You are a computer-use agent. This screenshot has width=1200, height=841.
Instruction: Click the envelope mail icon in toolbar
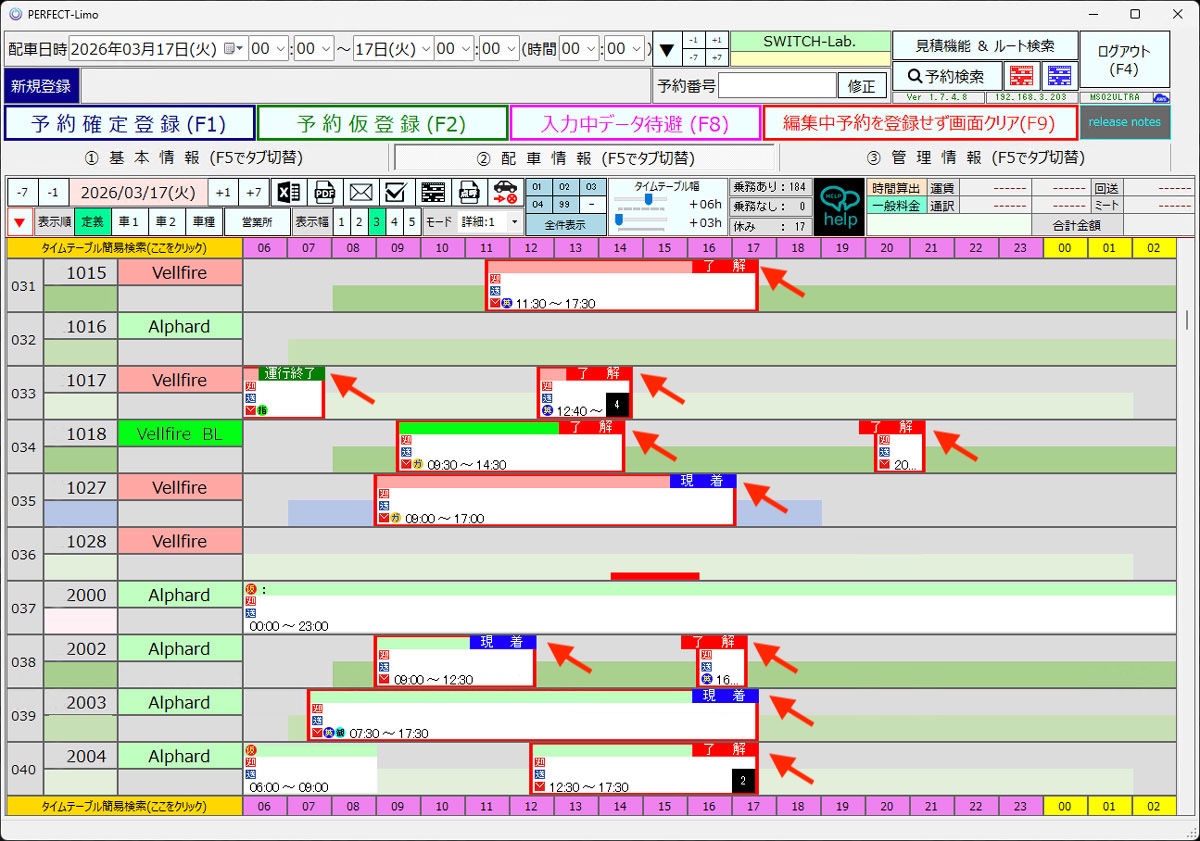point(360,193)
